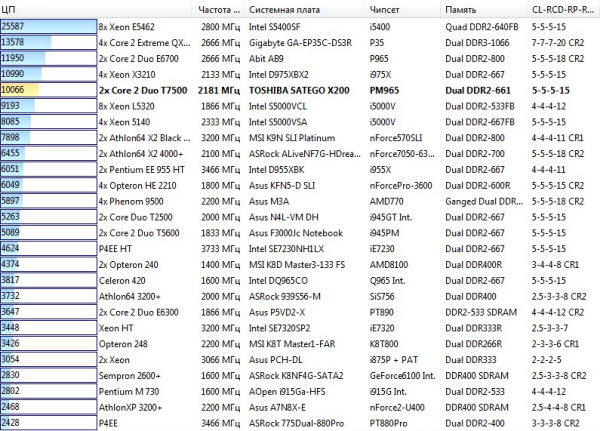Click the i875P + PAT chipset cell

click(394, 360)
